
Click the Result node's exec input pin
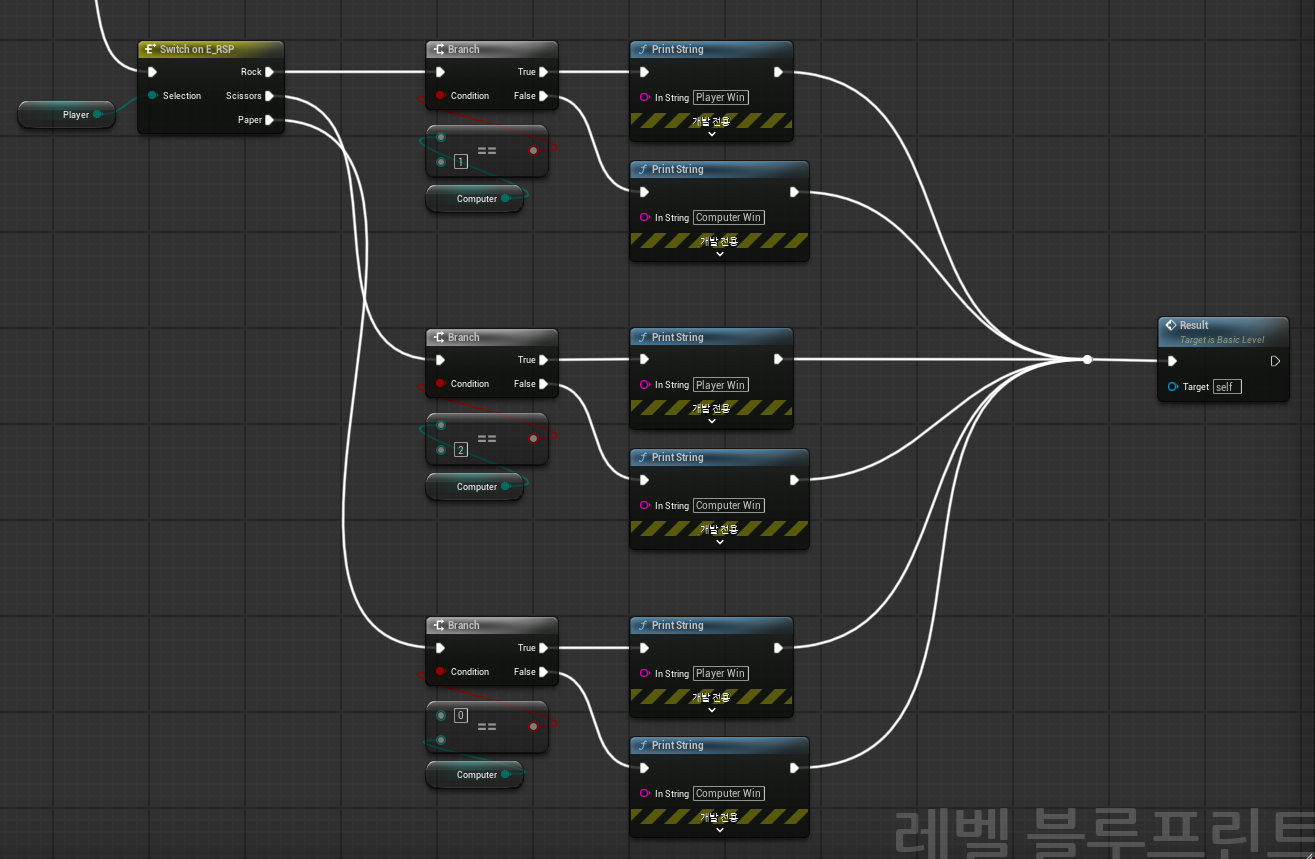click(1172, 361)
